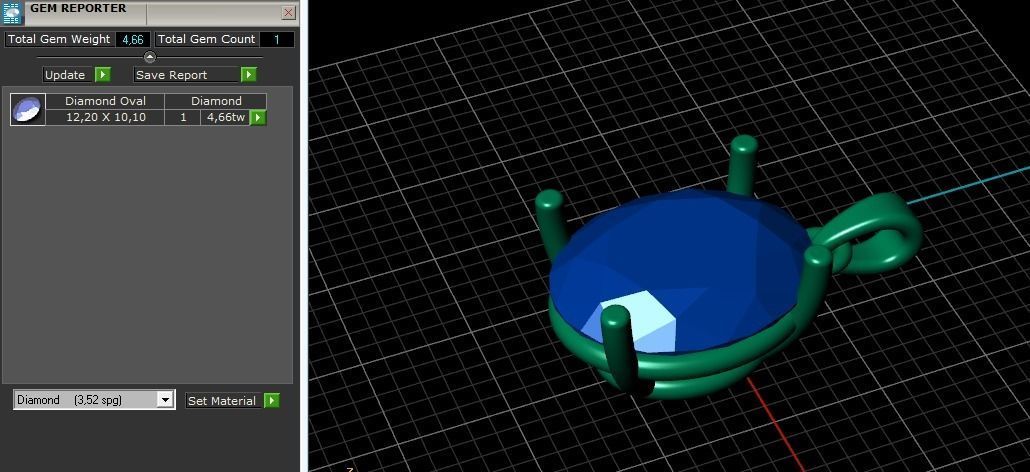
Task: Click the green arrow beside Set Material
Action: tap(272, 400)
